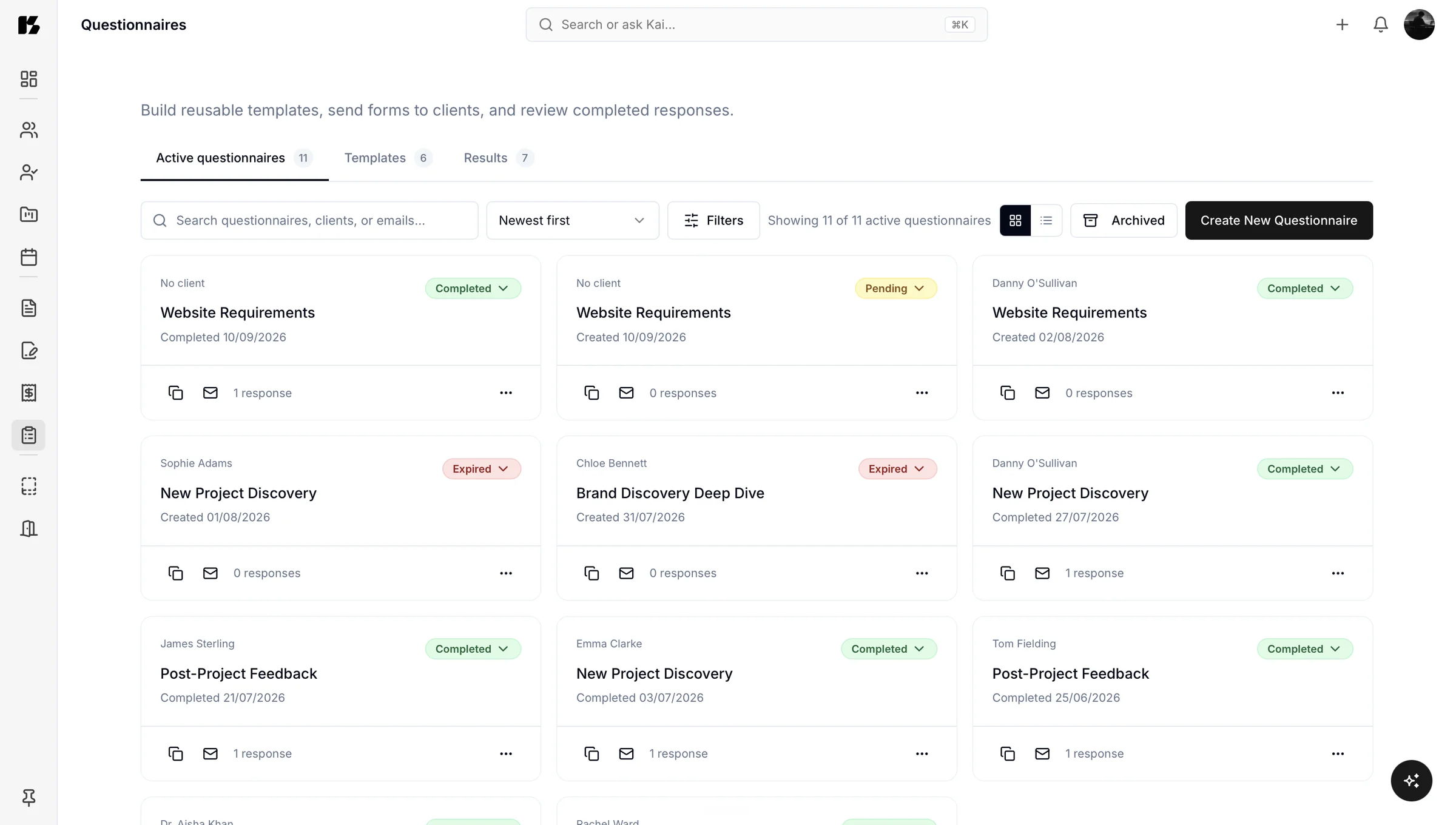
Task: Open the exit door icon in sidebar
Action: (29, 528)
